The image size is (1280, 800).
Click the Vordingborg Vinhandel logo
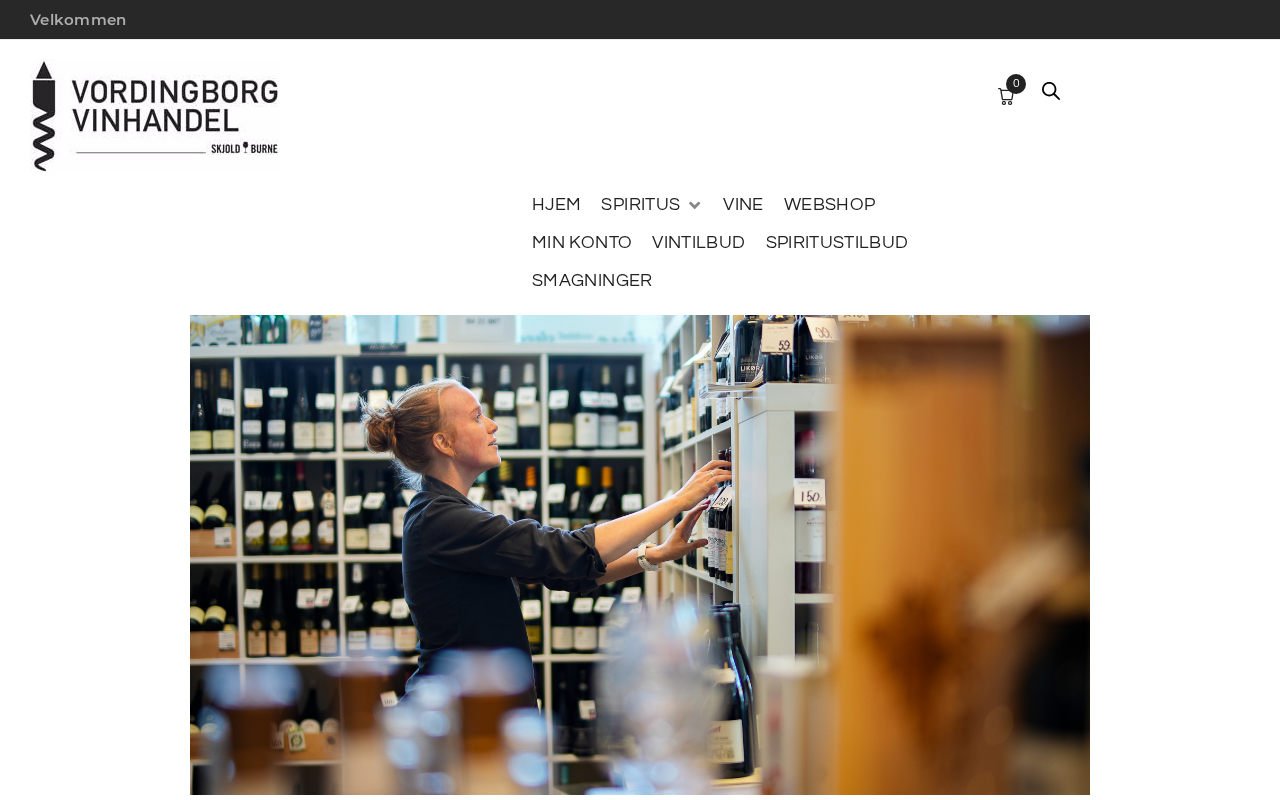(155, 116)
